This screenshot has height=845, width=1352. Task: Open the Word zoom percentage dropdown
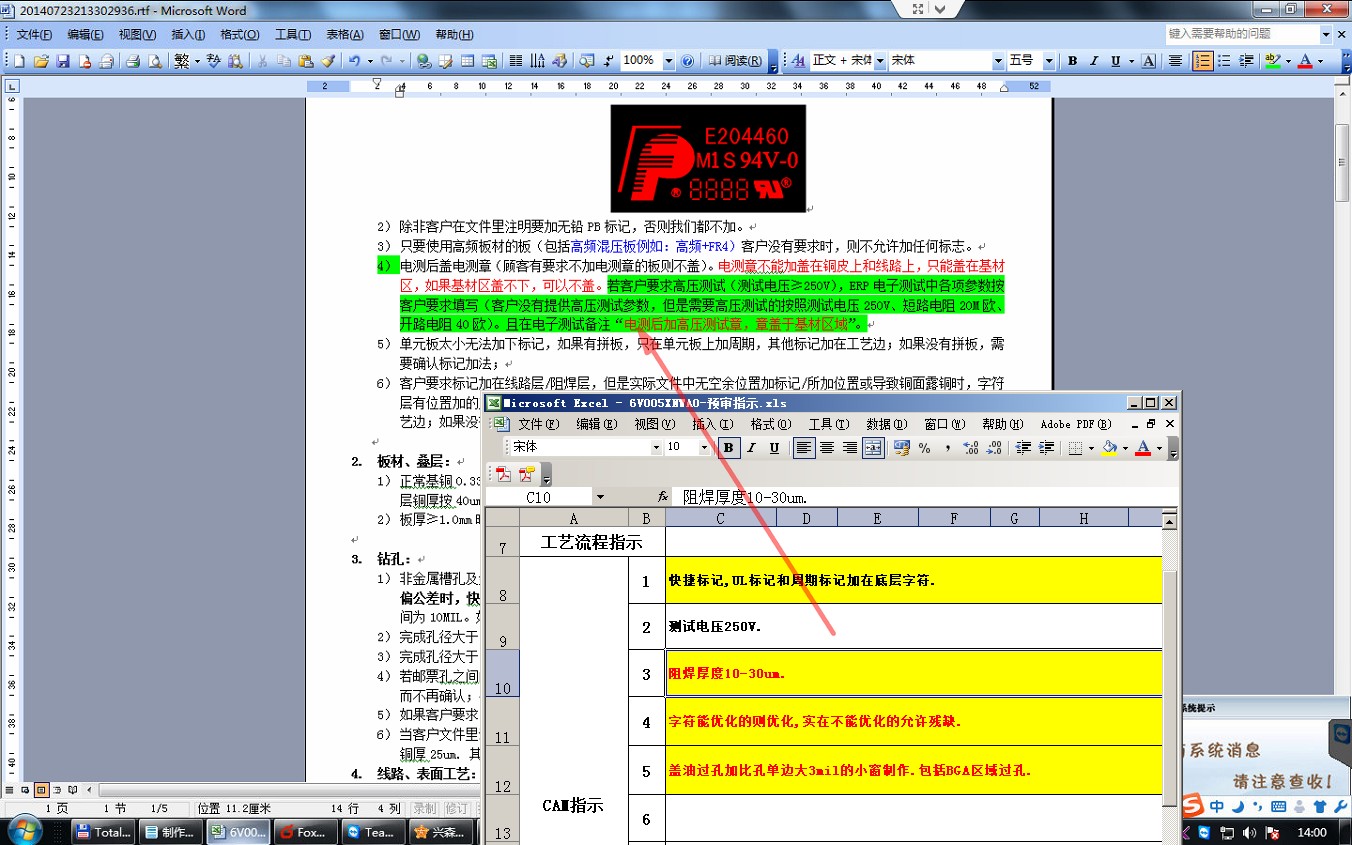tap(669, 61)
